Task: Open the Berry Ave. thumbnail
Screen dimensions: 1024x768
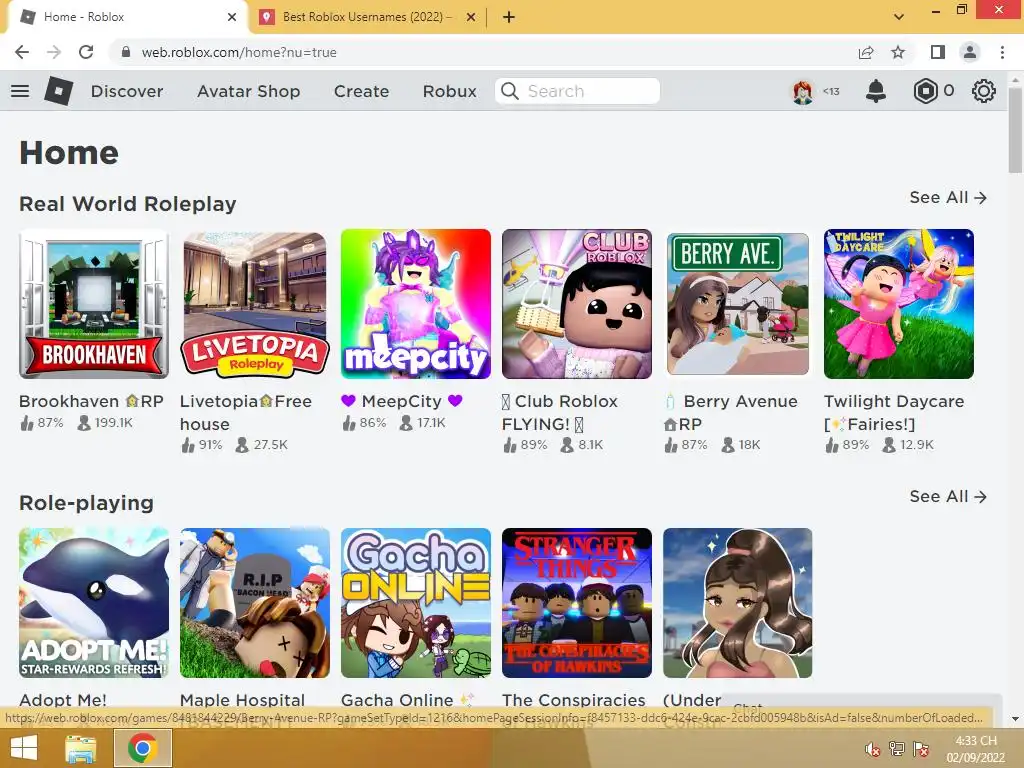Action: coord(738,304)
